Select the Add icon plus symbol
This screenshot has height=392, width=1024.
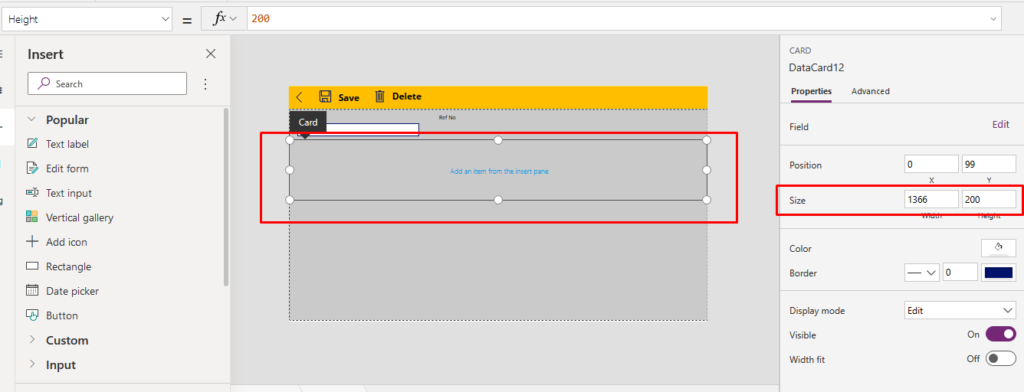[32, 242]
